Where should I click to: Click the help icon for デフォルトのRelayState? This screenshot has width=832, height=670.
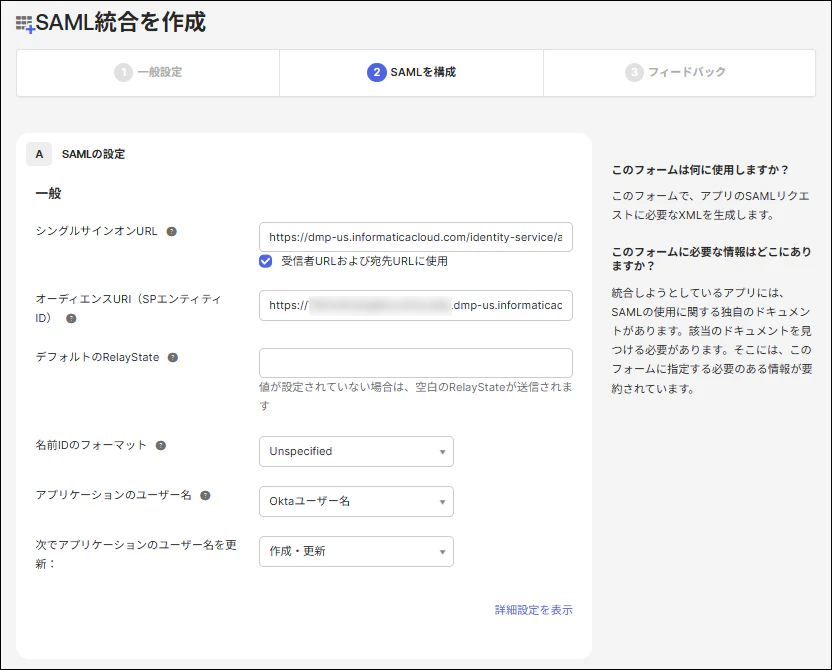174,357
